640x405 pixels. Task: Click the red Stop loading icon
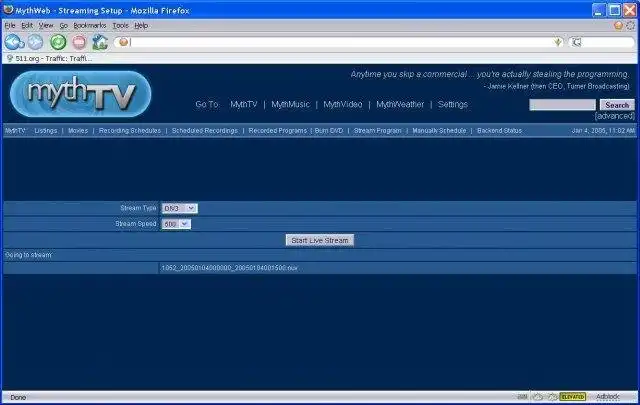click(79, 42)
